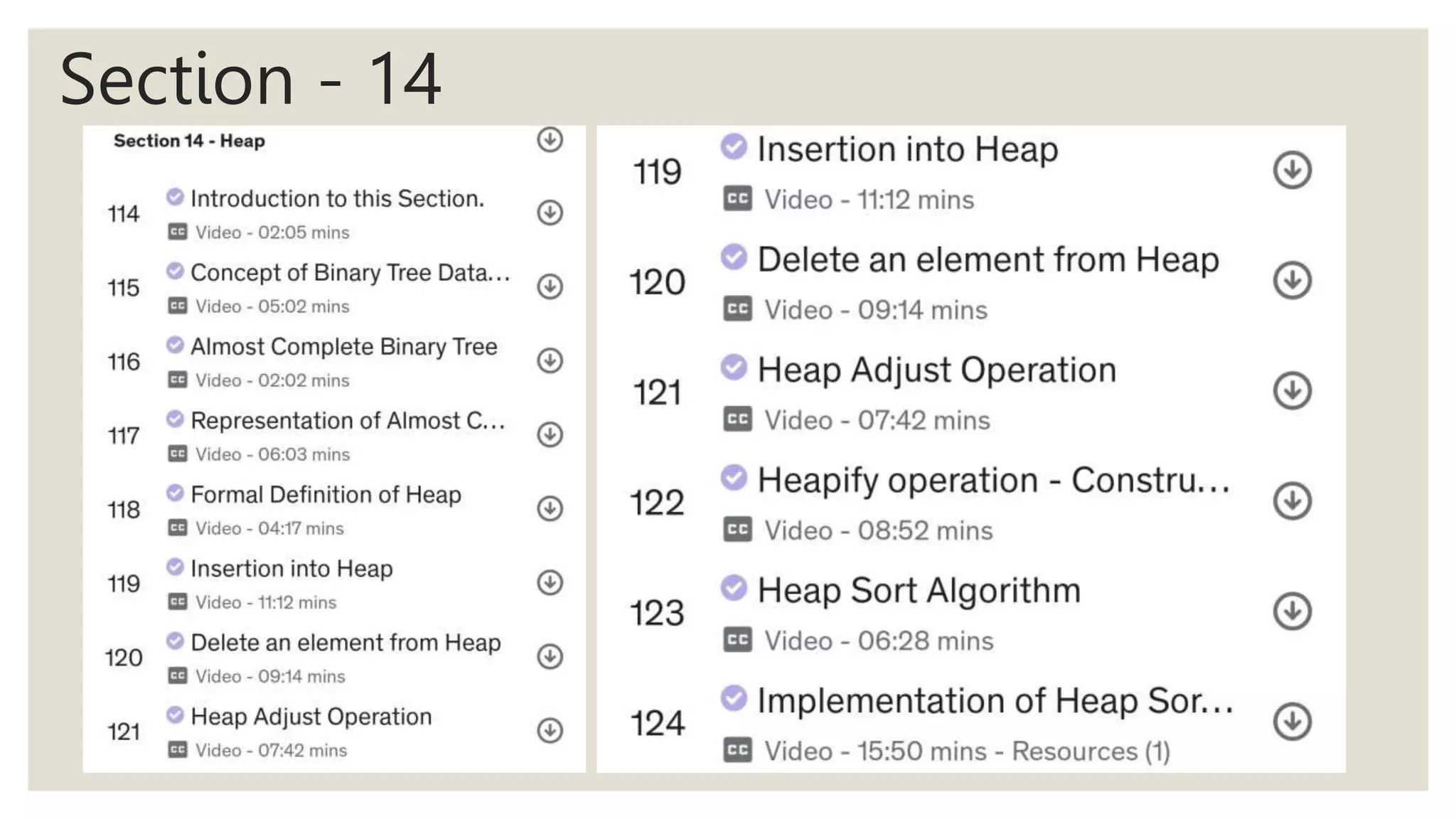Download lecture 122 Heapify operation video
The width and height of the screenshot is (1456, 819).
pos(1292,501)
